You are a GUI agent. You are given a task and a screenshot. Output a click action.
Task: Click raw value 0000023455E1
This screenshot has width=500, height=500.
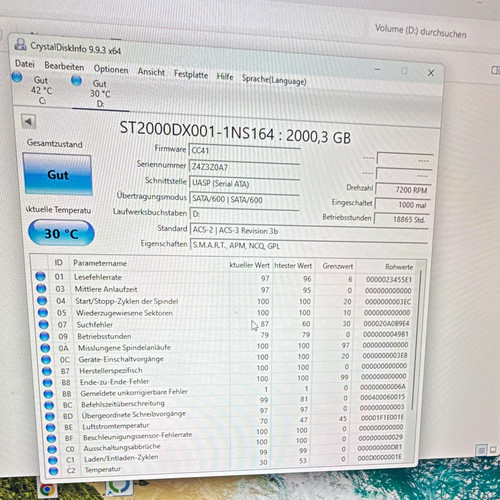[x=389, y=279]
